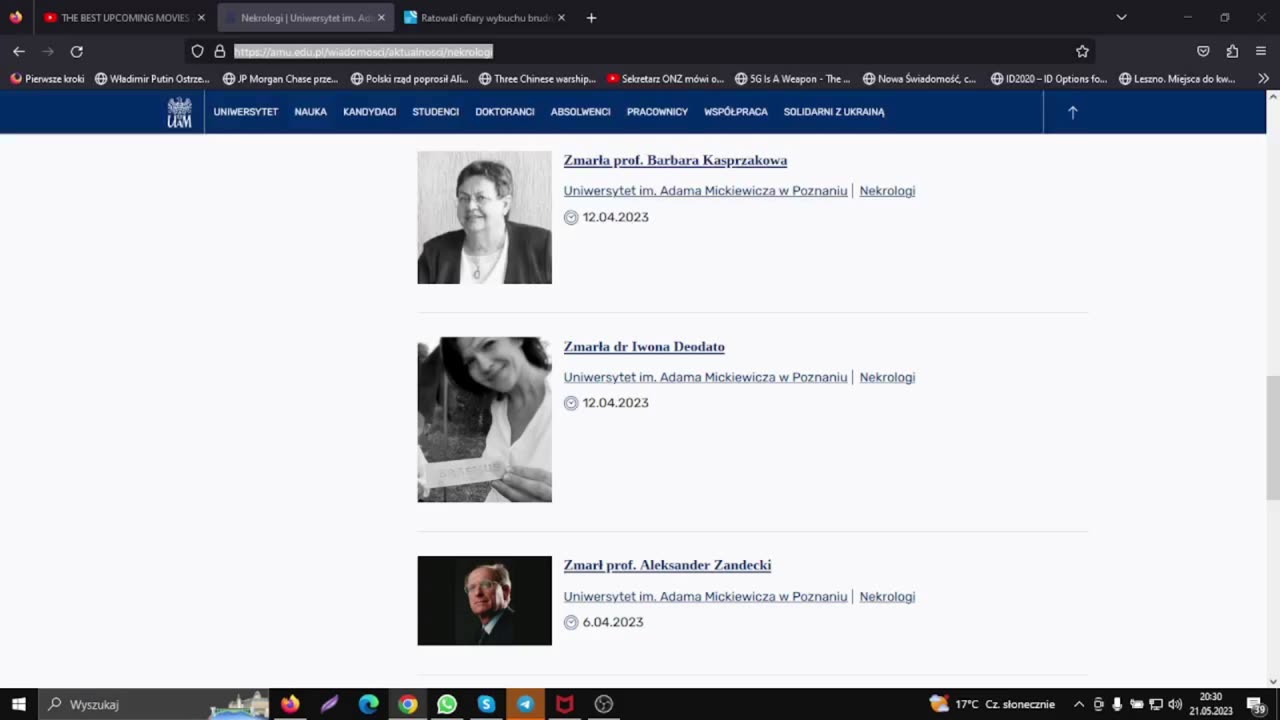The height and width of the screenshot is (720, 1280).
Task: Open Telegram from the taskbar
Action: pos(525,704)
